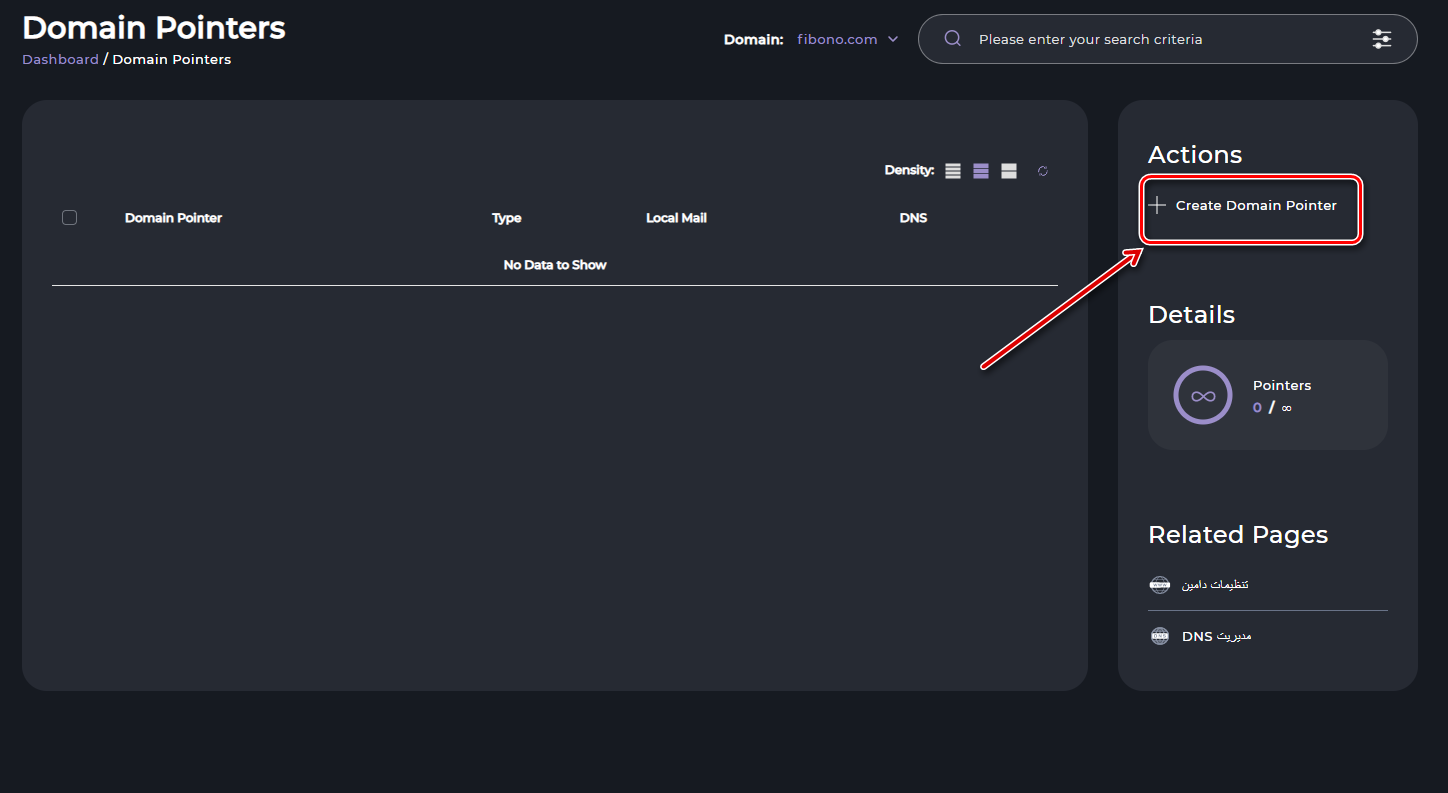Click Domain Pointers breadcrumb text
The width and height of the screenshot is (1448, 793).
point(172,60)
